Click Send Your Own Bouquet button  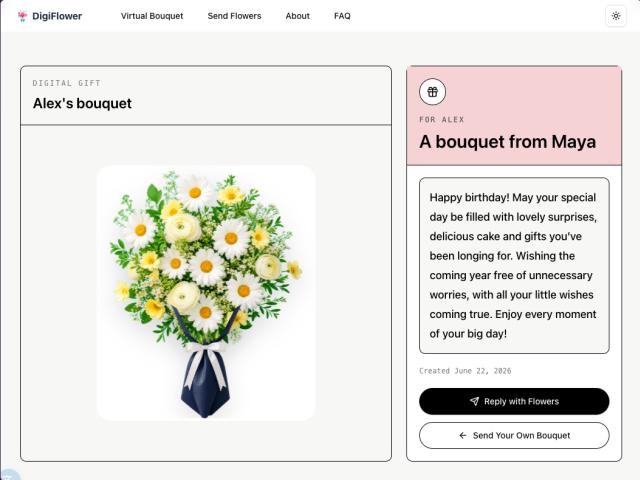[x=514, y=436]
